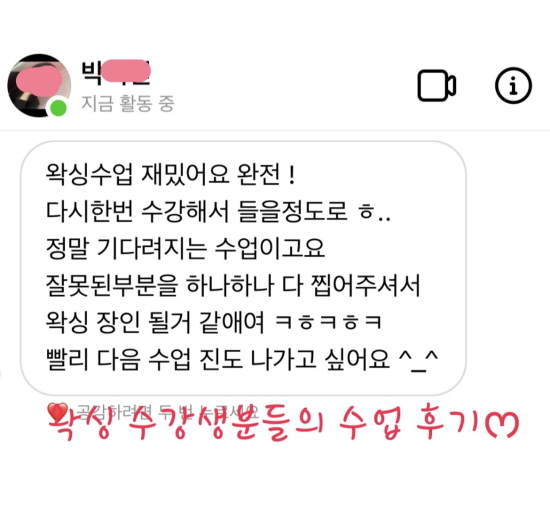Tap the '지금 활동 중' status text
550x510 pixels.
point(128,103)
